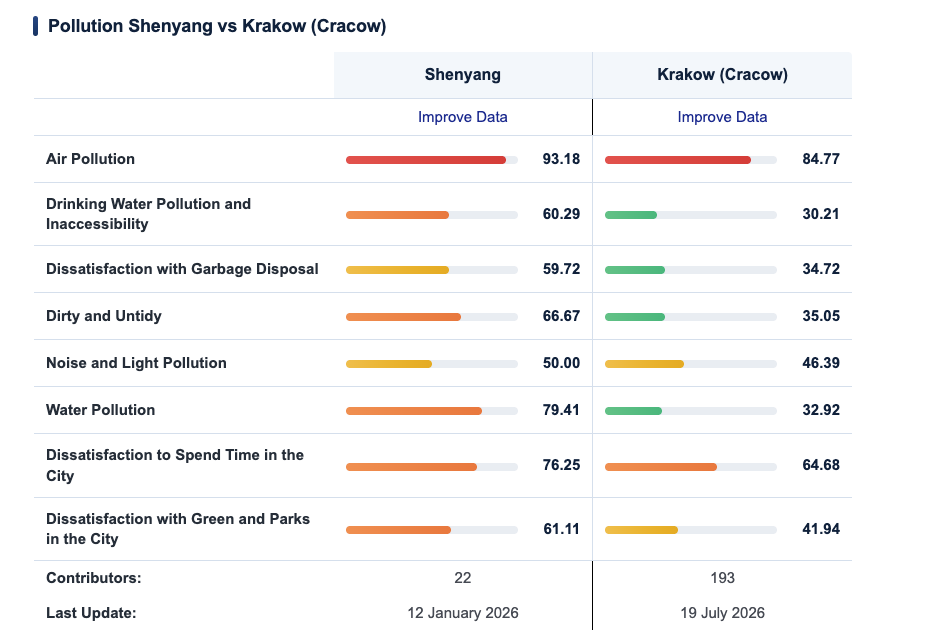Click Krakow Water Pollution progress bar
The height and width of the screenshot is (644, 937).
[x=691, y=411]
